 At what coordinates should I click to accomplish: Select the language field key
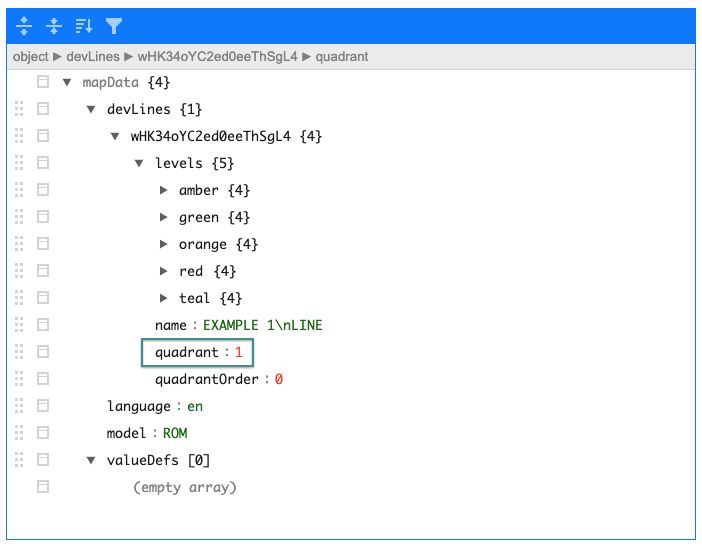coord(139,407)
